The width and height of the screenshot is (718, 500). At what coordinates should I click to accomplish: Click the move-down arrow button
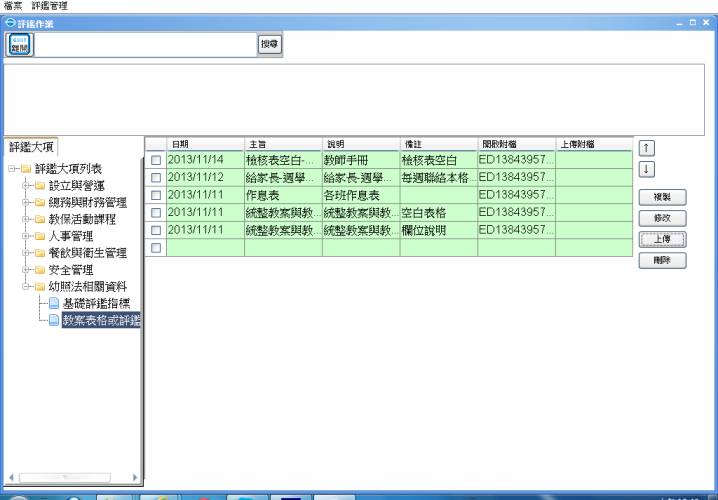coord(646,170)
